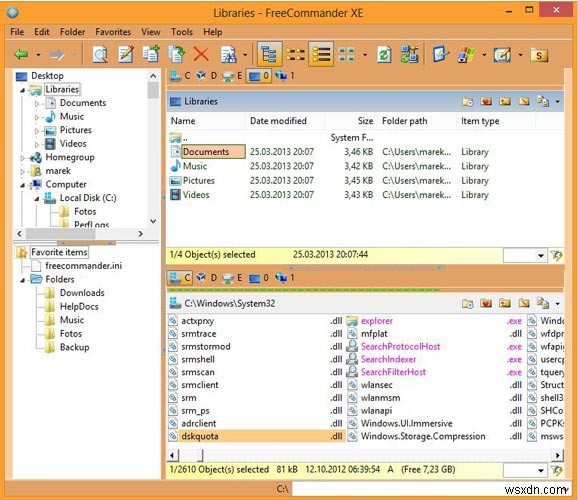The width and height of the screenshot is (578, 500).
Task: Click the filter icon in Libraries status bar
Action: 556,255
